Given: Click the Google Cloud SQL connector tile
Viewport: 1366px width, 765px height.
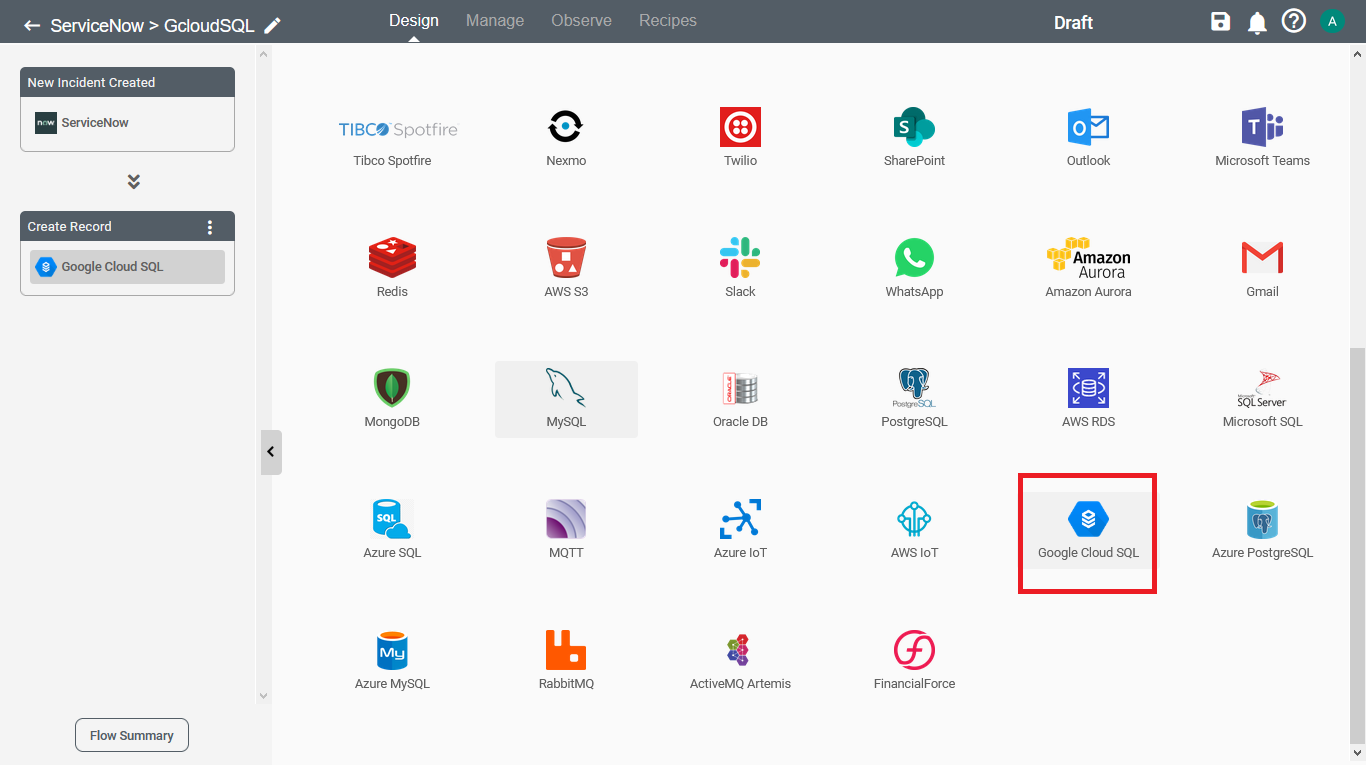Looking at the screenshot, I should click(1088, 530).
